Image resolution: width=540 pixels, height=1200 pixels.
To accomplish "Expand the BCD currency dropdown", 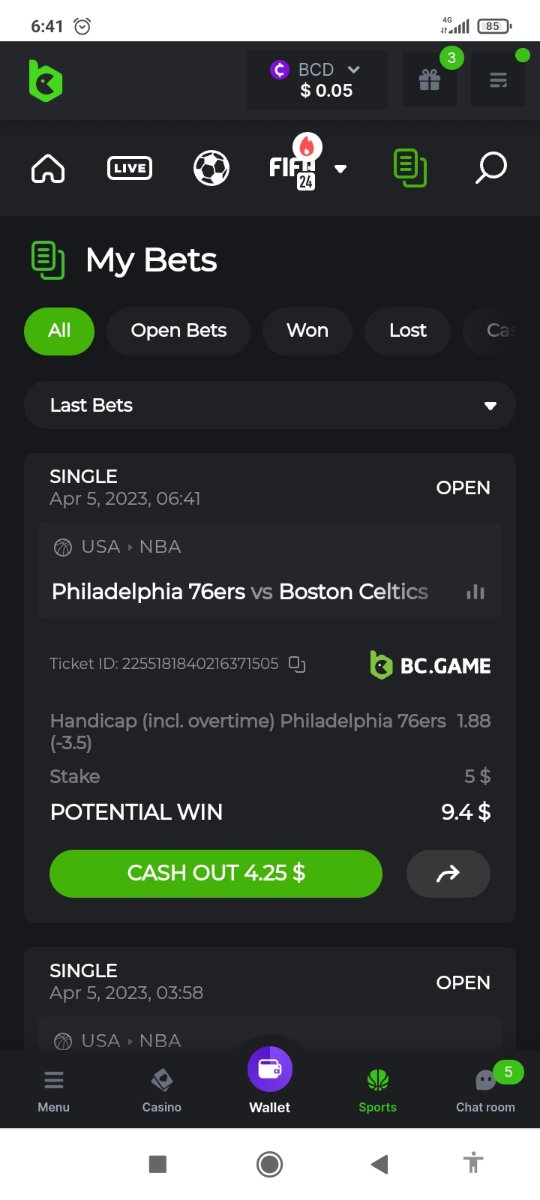I will [317, 80].
